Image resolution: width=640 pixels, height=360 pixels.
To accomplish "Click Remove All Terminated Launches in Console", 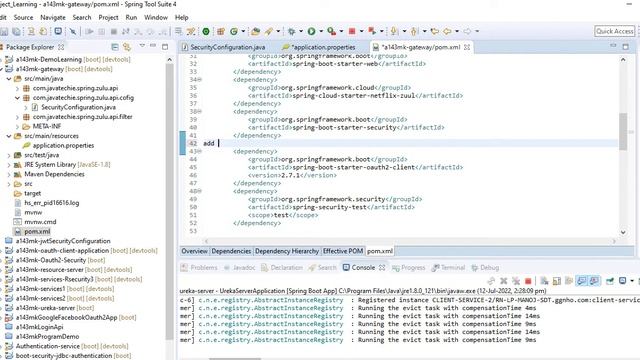I will (516, 281).
